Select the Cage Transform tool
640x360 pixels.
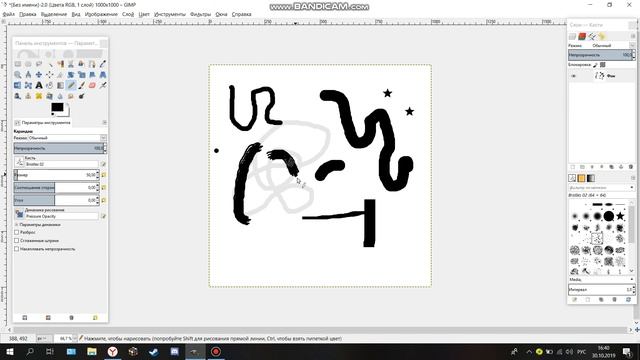point(28,85)
